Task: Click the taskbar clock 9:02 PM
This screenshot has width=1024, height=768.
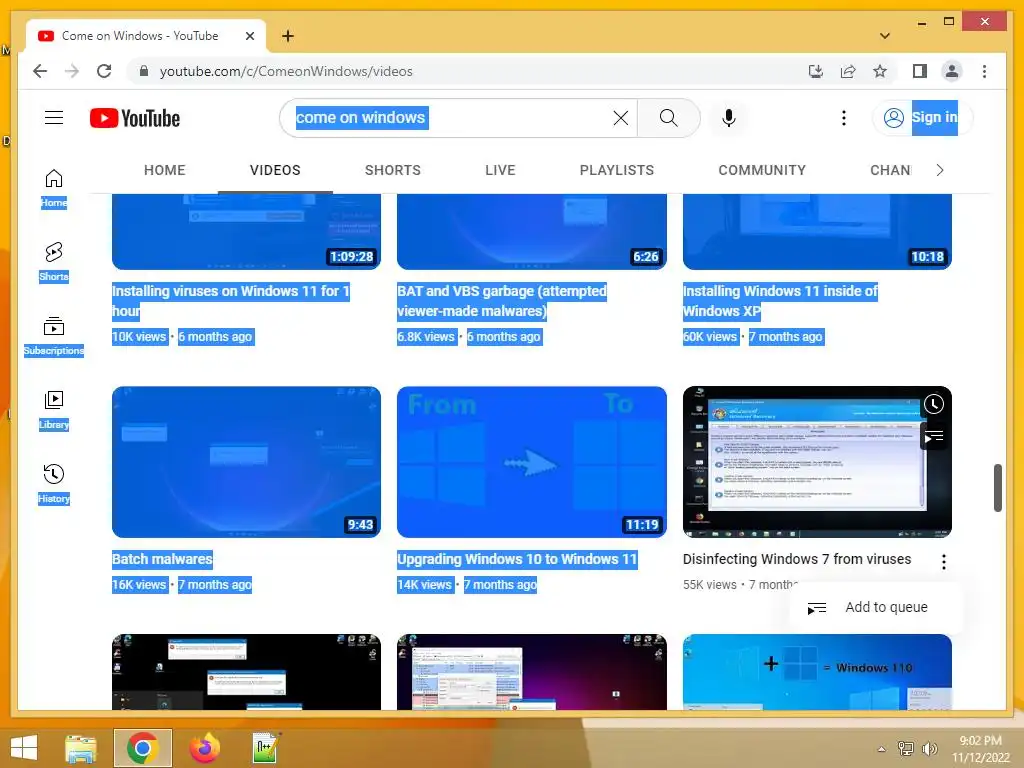Action: coord(980,749)
